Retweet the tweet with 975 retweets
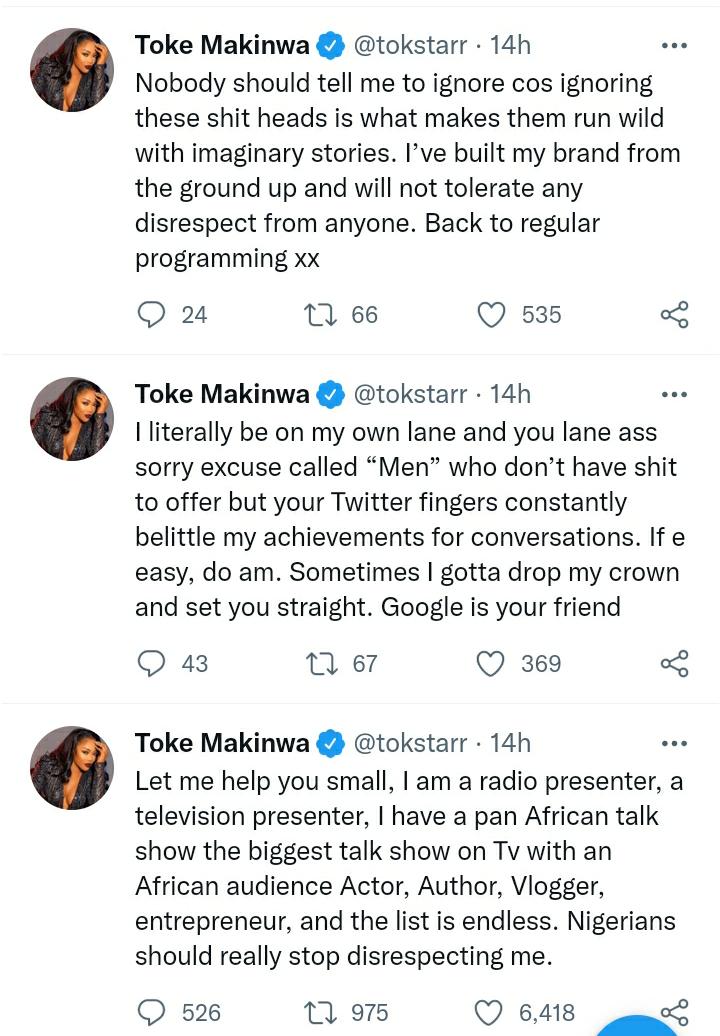The height and width of the screenshot is (1036, 720). tap(320, 1012)
